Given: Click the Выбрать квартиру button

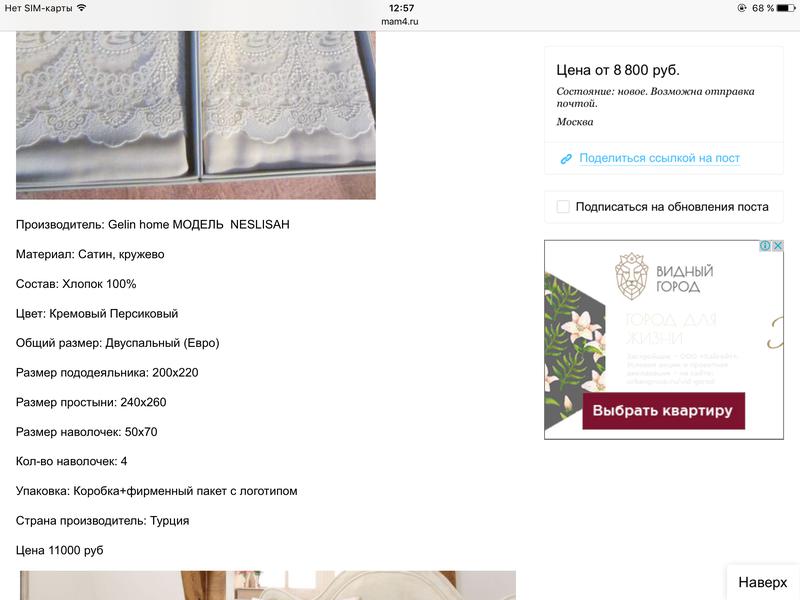Looking at the screenshot, I should [x=663, y=411].
